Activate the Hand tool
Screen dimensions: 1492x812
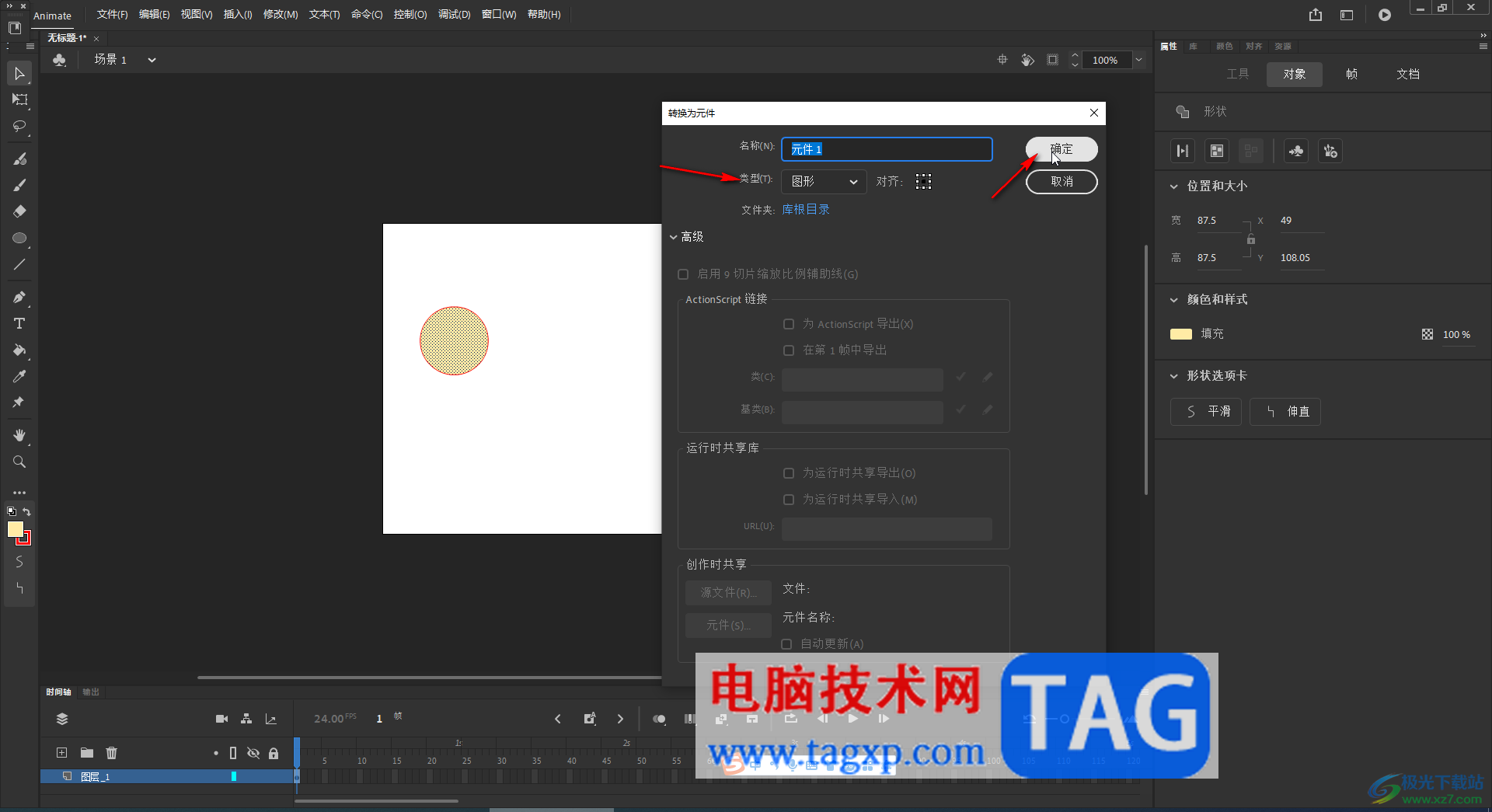click(x=19, y=435)
